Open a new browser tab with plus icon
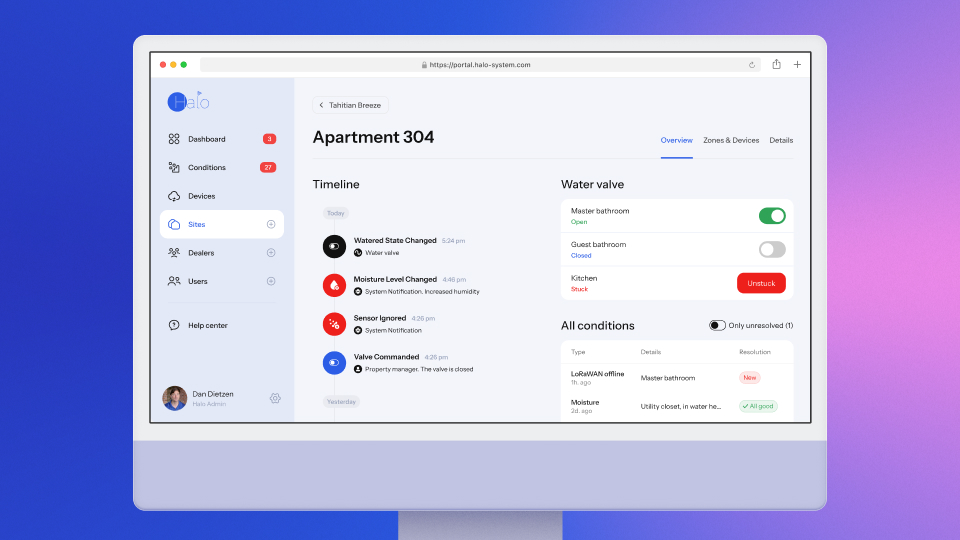This screenshot has width=960, height=540. click(797, 64)
